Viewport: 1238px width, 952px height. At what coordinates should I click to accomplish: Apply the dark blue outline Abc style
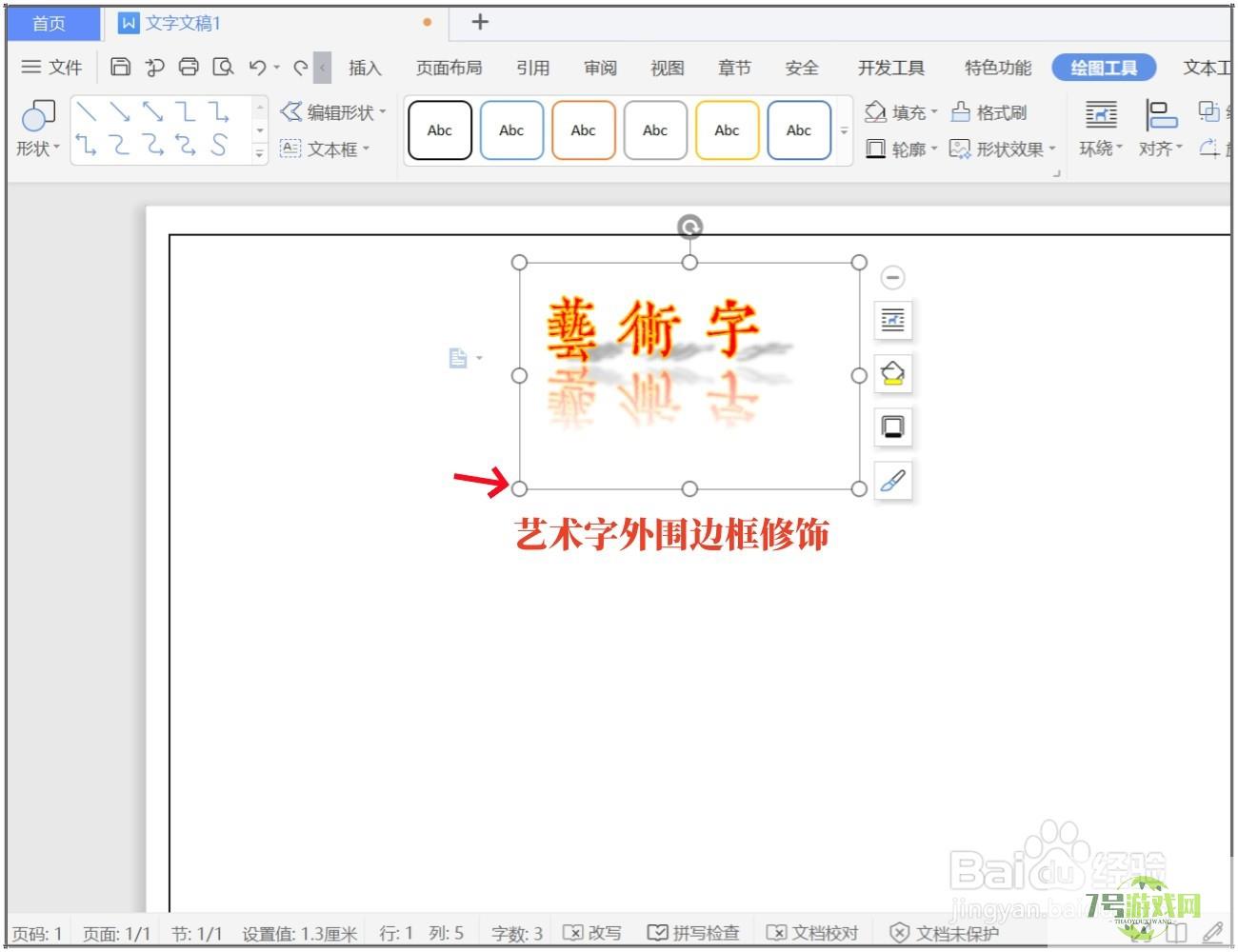[x=799, y=130]
